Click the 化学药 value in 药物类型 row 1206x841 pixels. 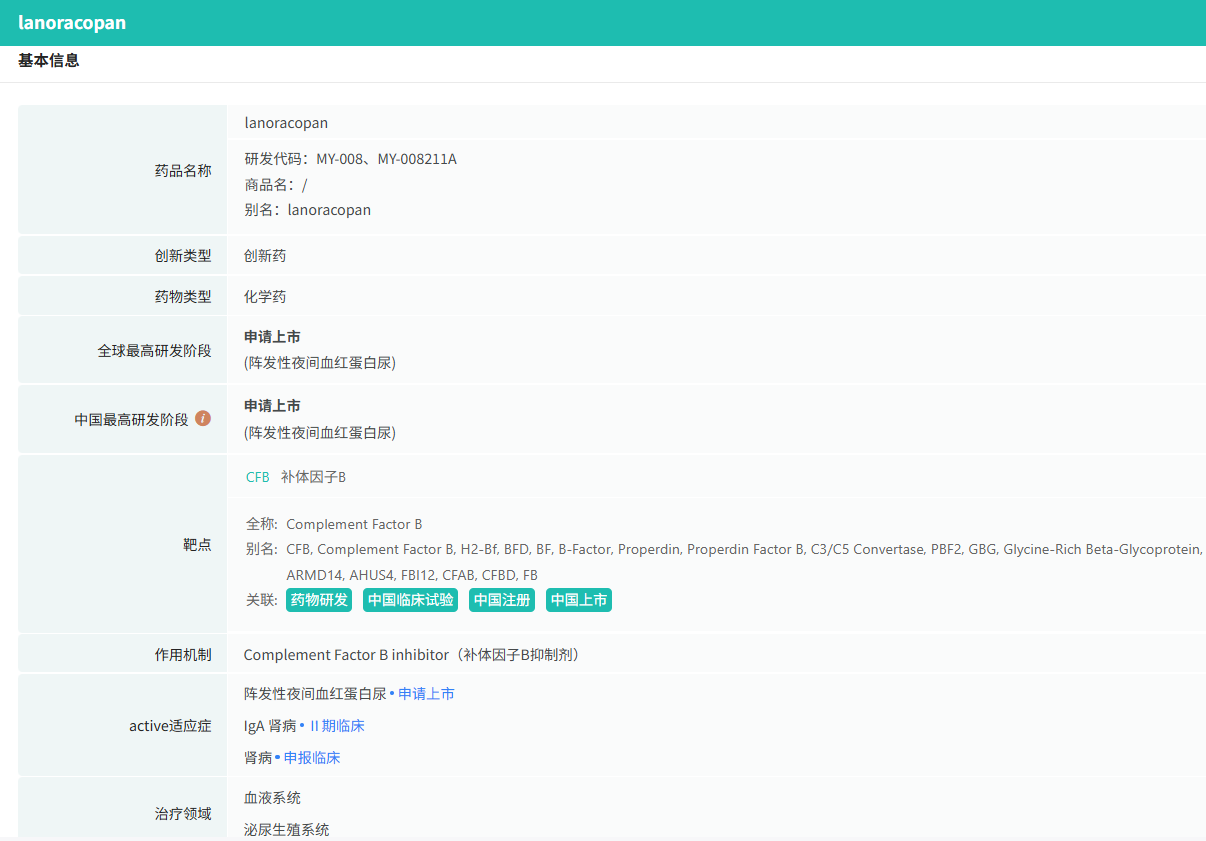265,297
